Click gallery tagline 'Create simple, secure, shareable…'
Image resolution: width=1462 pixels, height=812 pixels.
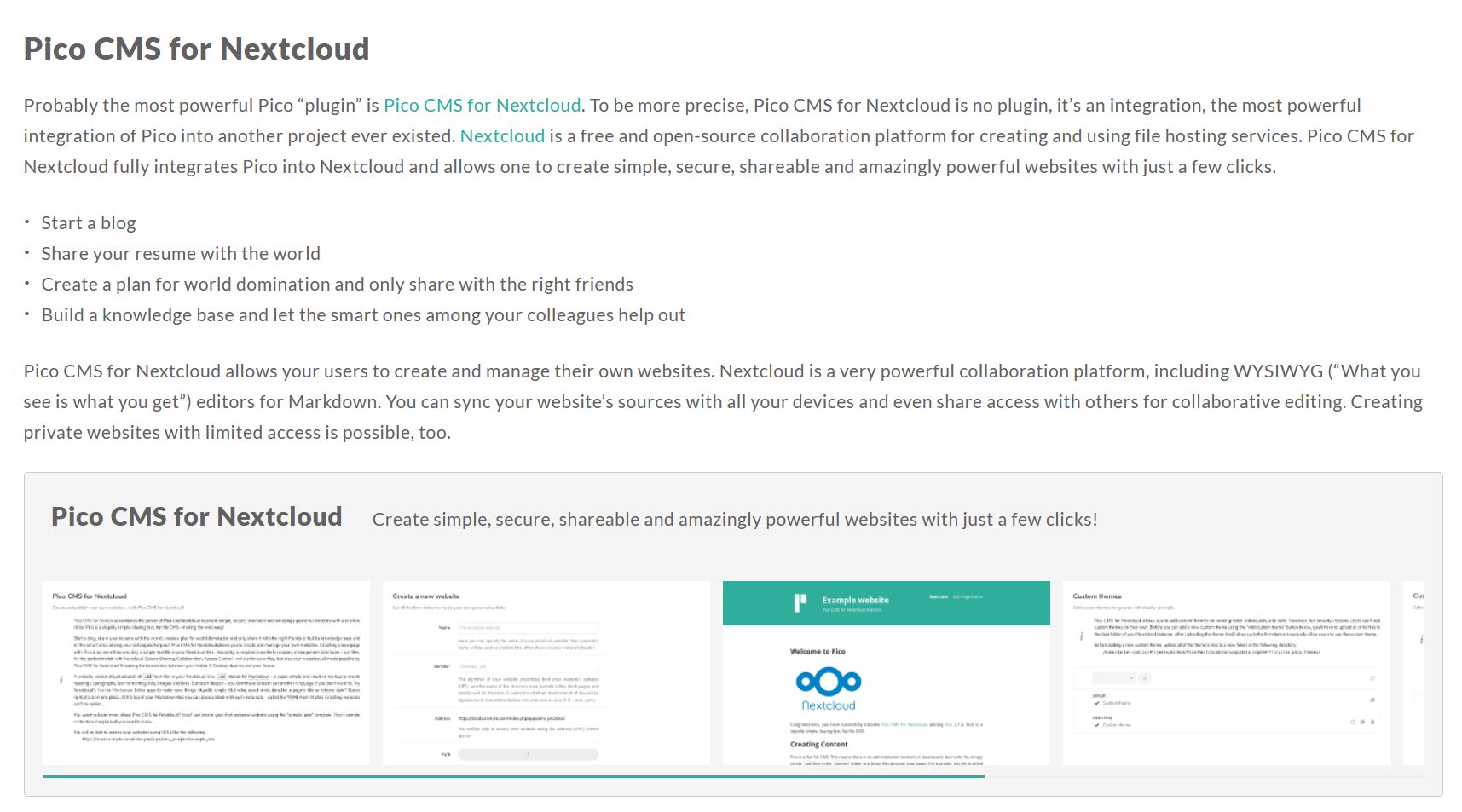click(735, 520)
